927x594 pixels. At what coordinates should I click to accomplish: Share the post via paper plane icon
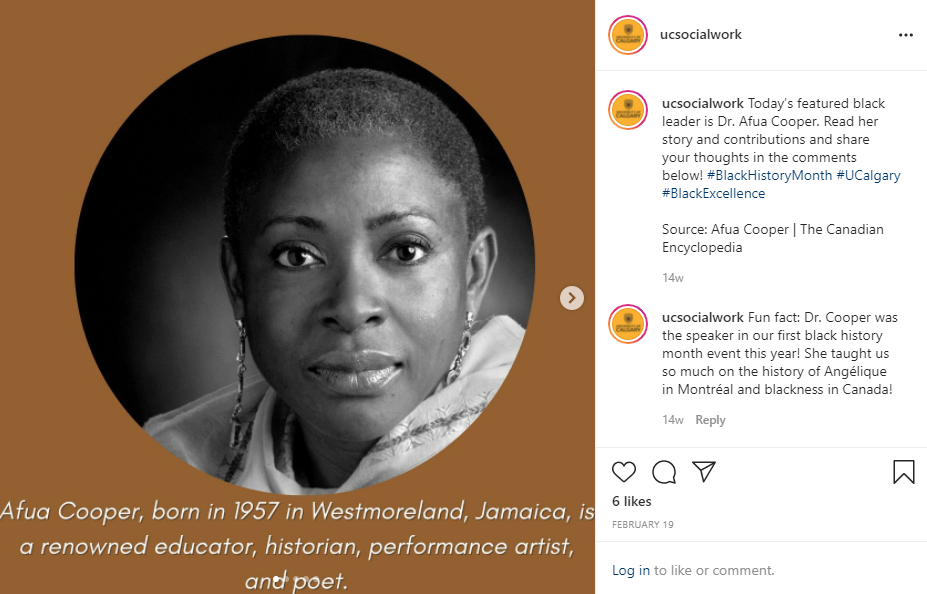click(704, 471)
